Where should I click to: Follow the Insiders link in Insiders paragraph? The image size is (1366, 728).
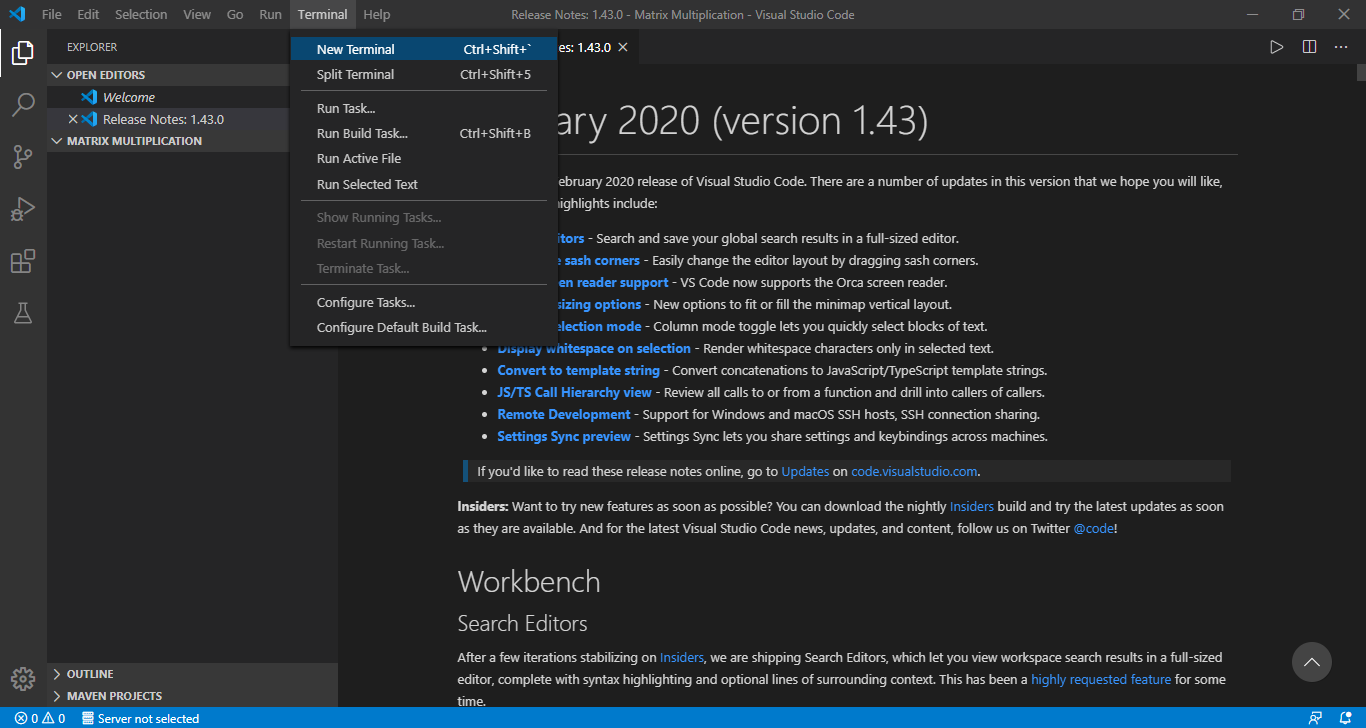coord(971,506)
